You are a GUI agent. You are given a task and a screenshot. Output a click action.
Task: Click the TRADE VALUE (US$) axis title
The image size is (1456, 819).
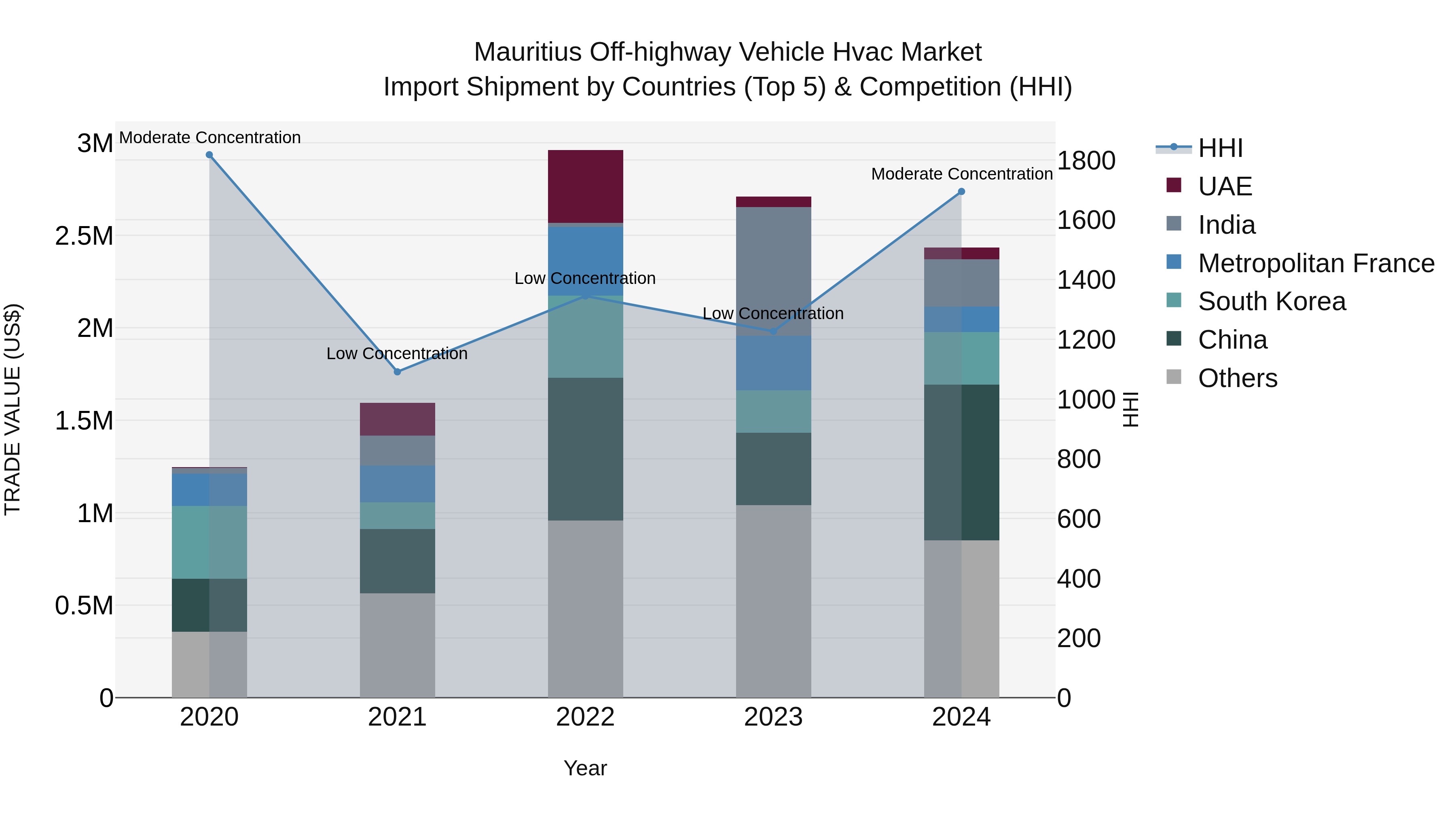coord(13,410)
